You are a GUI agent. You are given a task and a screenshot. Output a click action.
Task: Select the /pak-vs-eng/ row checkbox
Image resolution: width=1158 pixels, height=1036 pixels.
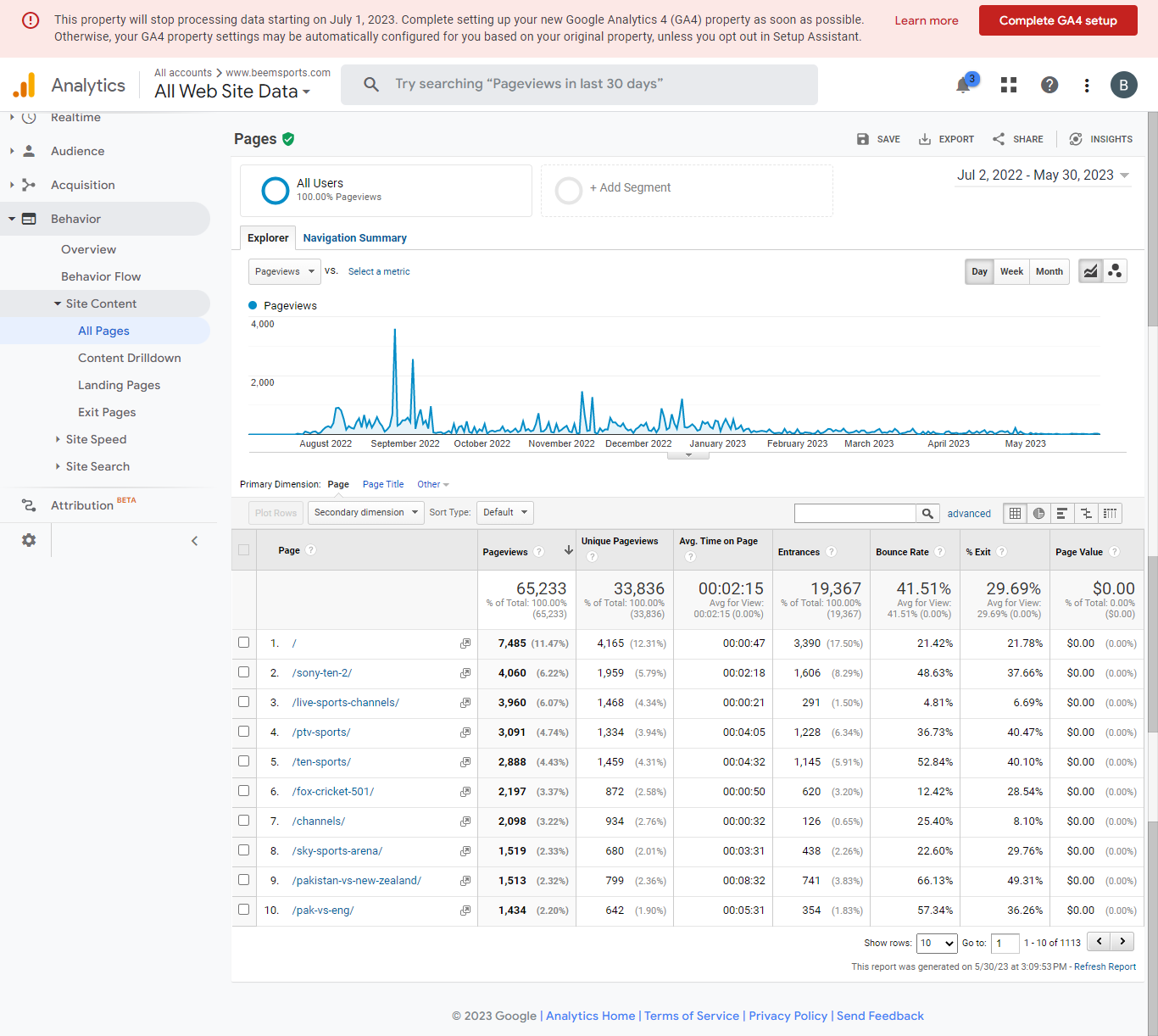244,910
